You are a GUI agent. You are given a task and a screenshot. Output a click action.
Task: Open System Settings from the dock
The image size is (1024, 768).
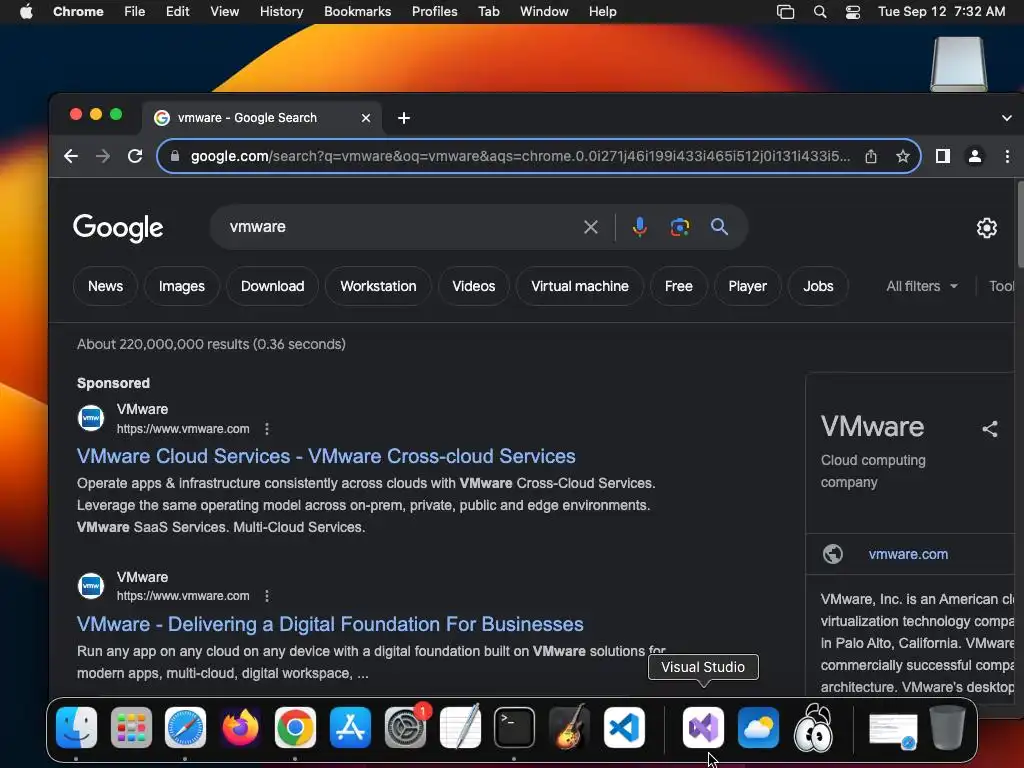[x=405, y=728]
